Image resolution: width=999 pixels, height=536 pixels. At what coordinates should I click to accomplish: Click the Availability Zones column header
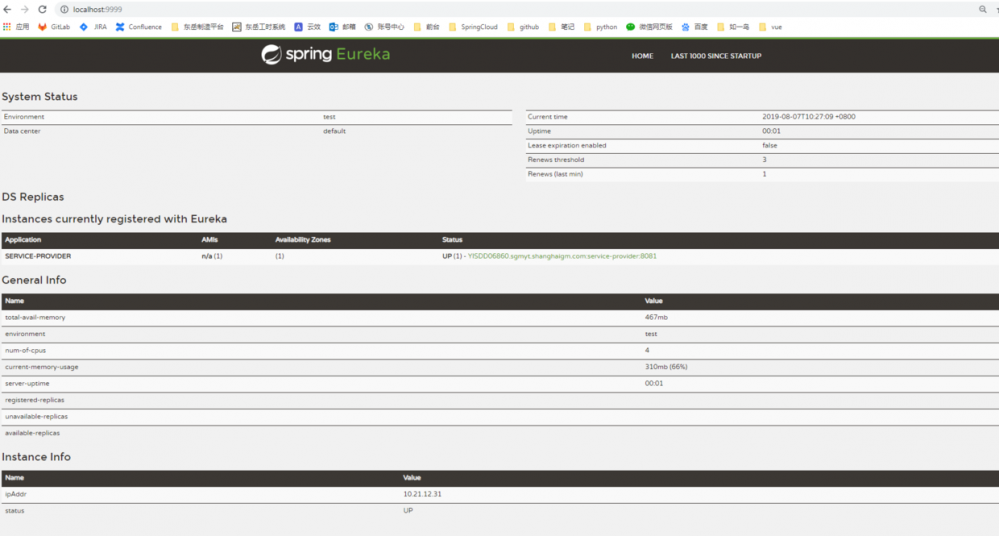tap(303, 240)
